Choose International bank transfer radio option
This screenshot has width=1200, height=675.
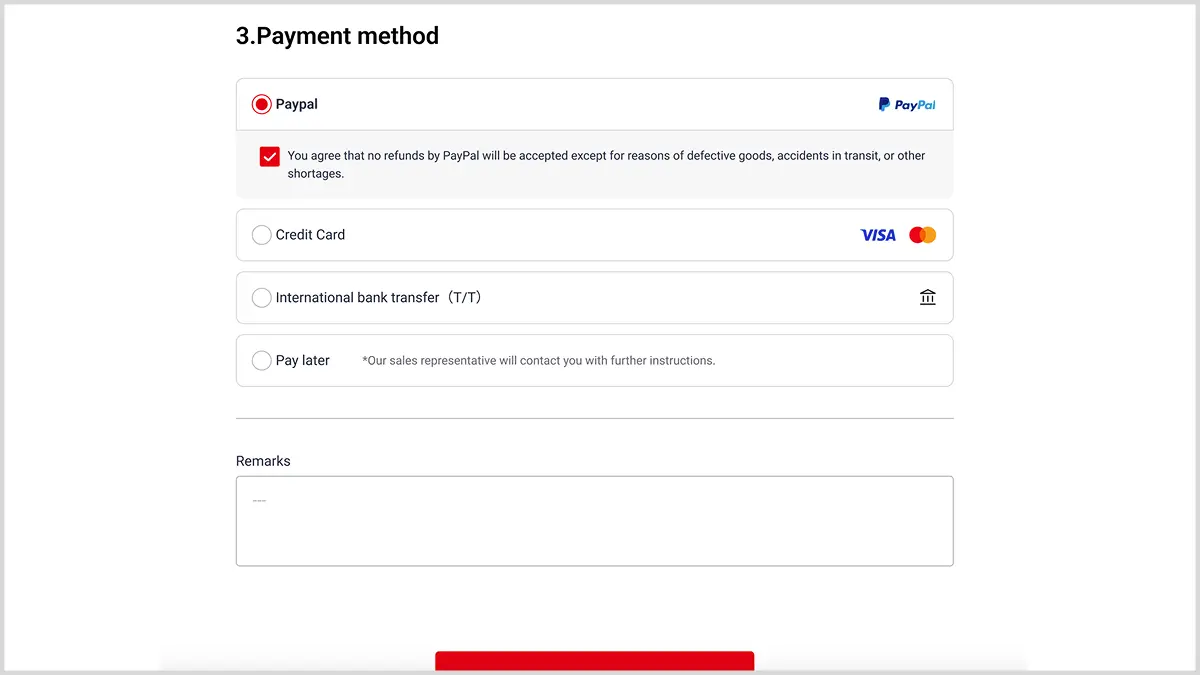click(261, 298)
